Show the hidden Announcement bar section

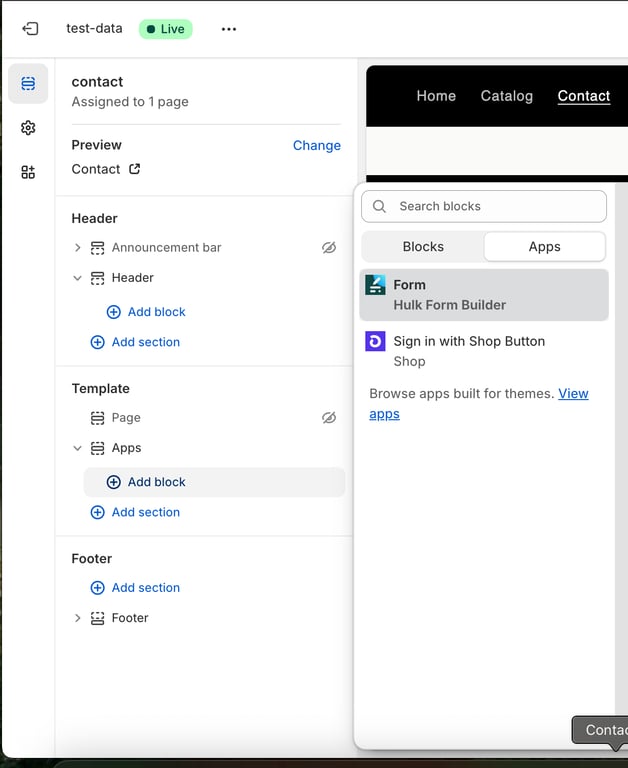(x=329, y=248)
